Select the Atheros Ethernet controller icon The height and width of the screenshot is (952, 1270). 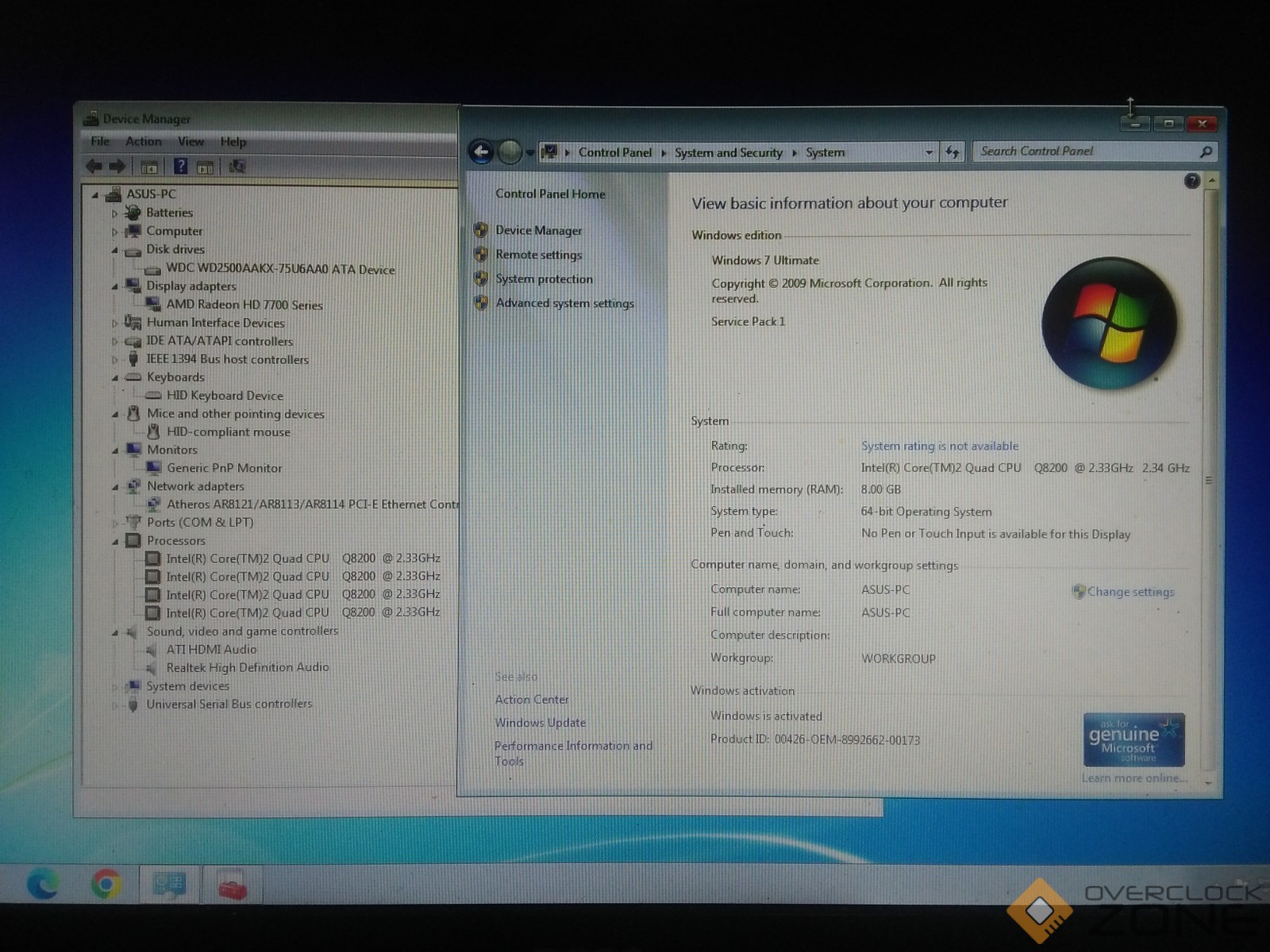154,504
